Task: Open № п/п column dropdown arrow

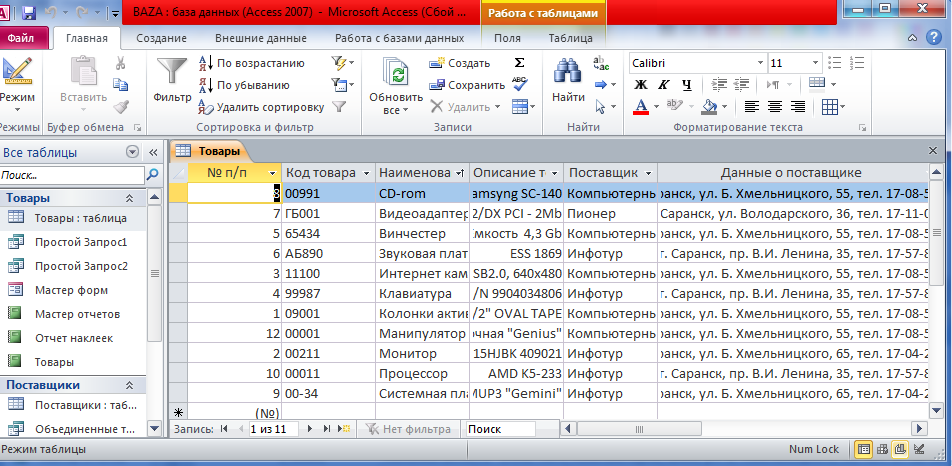Action: [273, 173]
